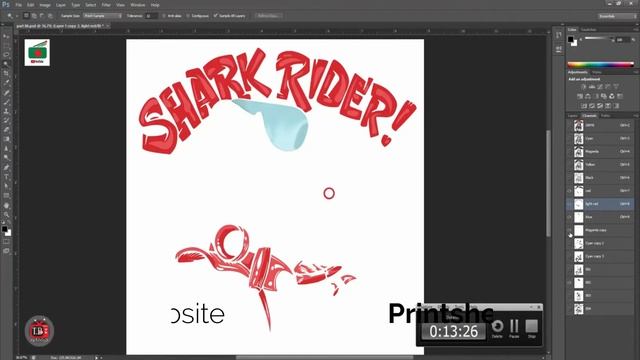The height and width of the screenshot is (360, 640).
Task: Select the Crop tool
Action: click(6, 73)
